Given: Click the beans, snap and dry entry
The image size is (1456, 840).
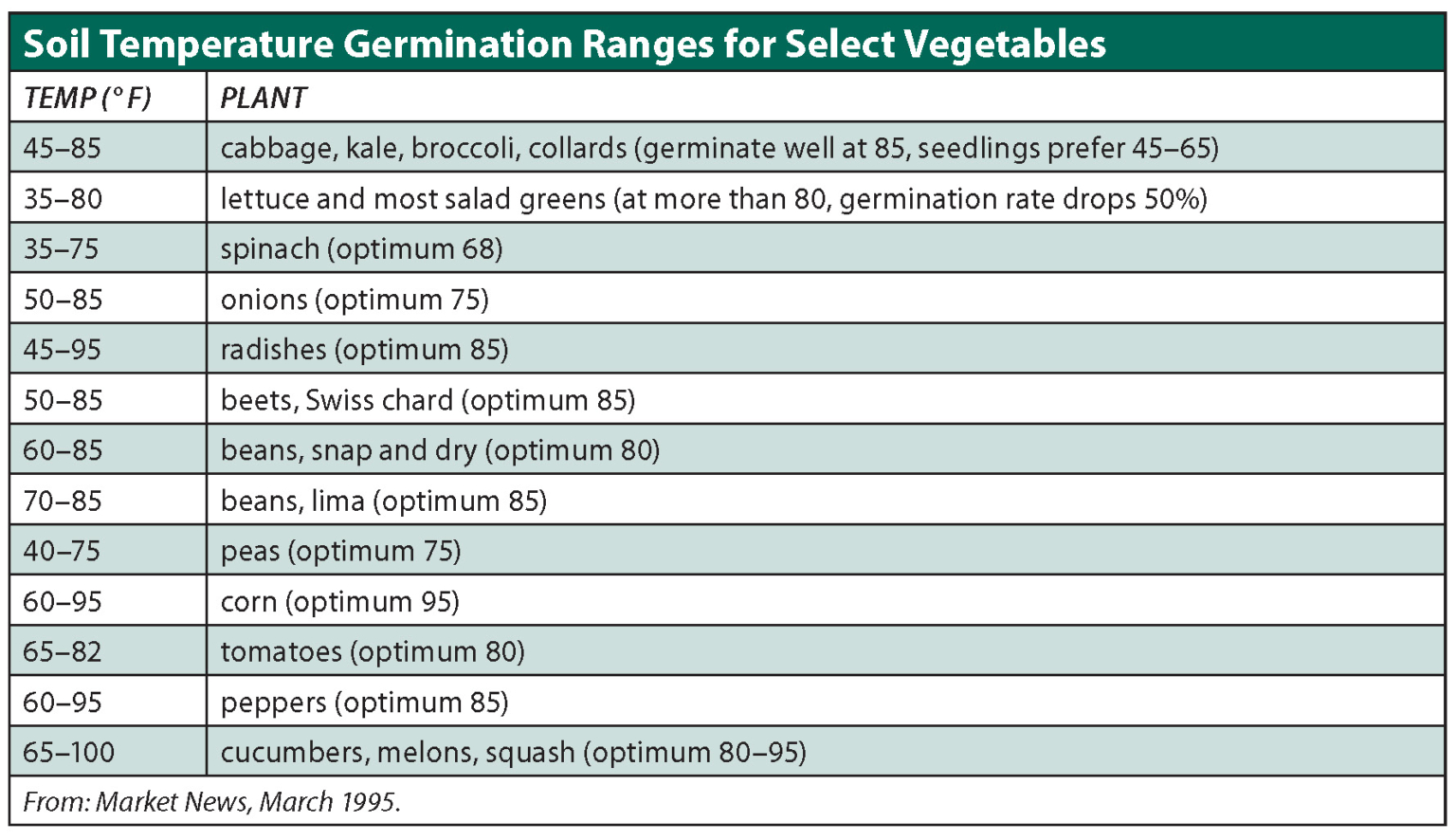Looking at the screenshot, I should 440,450.
